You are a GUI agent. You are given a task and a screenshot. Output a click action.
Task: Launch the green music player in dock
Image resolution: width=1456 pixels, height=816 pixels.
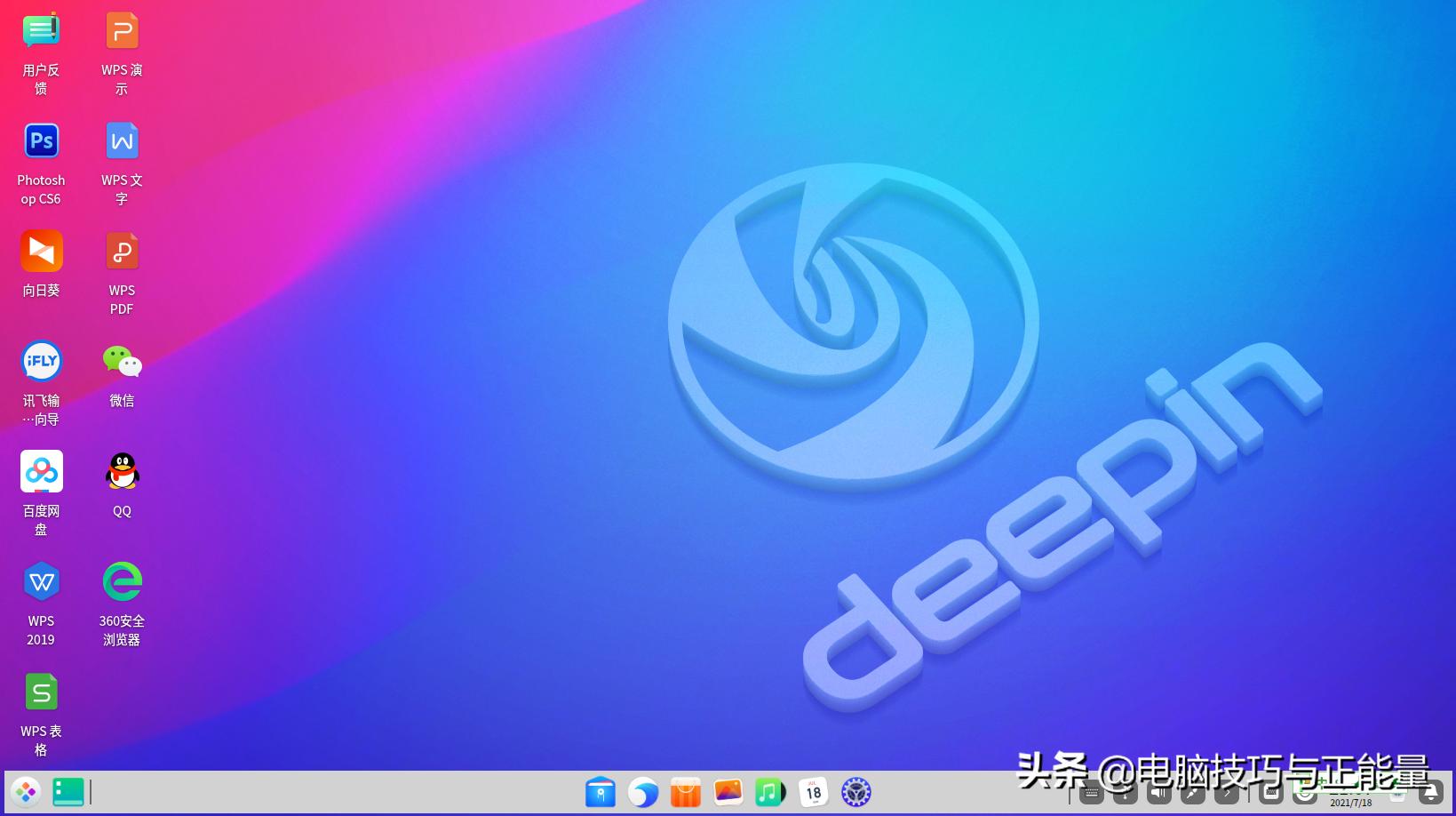click(x=770, y=792)
